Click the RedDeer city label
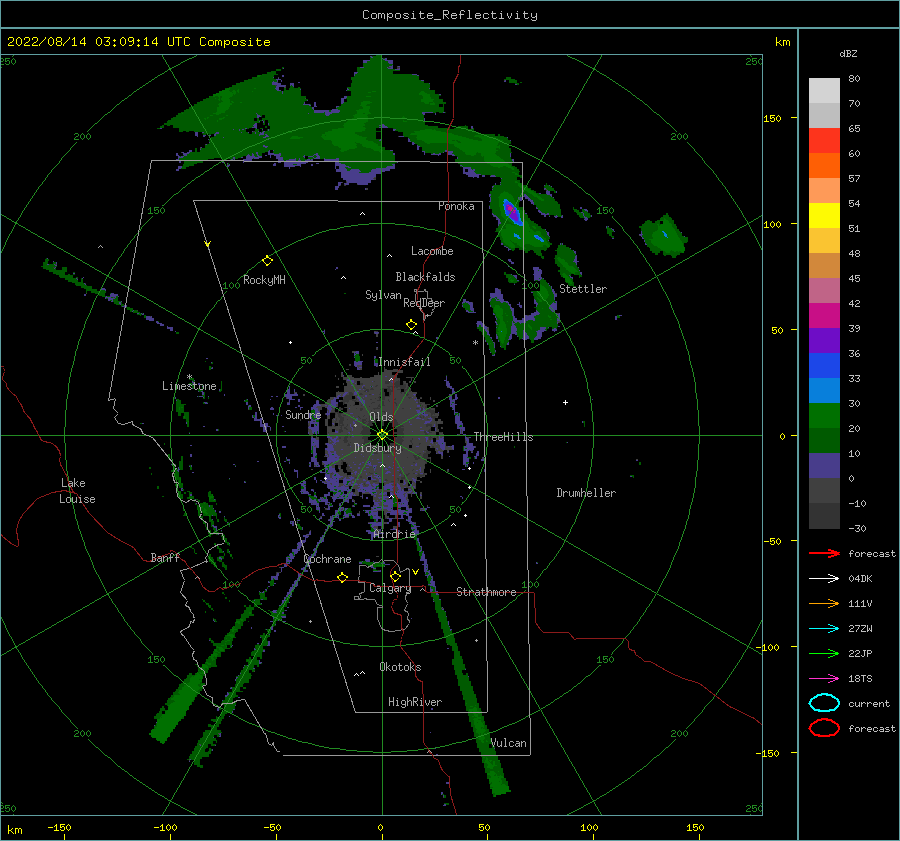The image size is (900, 841). click(424, 303)
